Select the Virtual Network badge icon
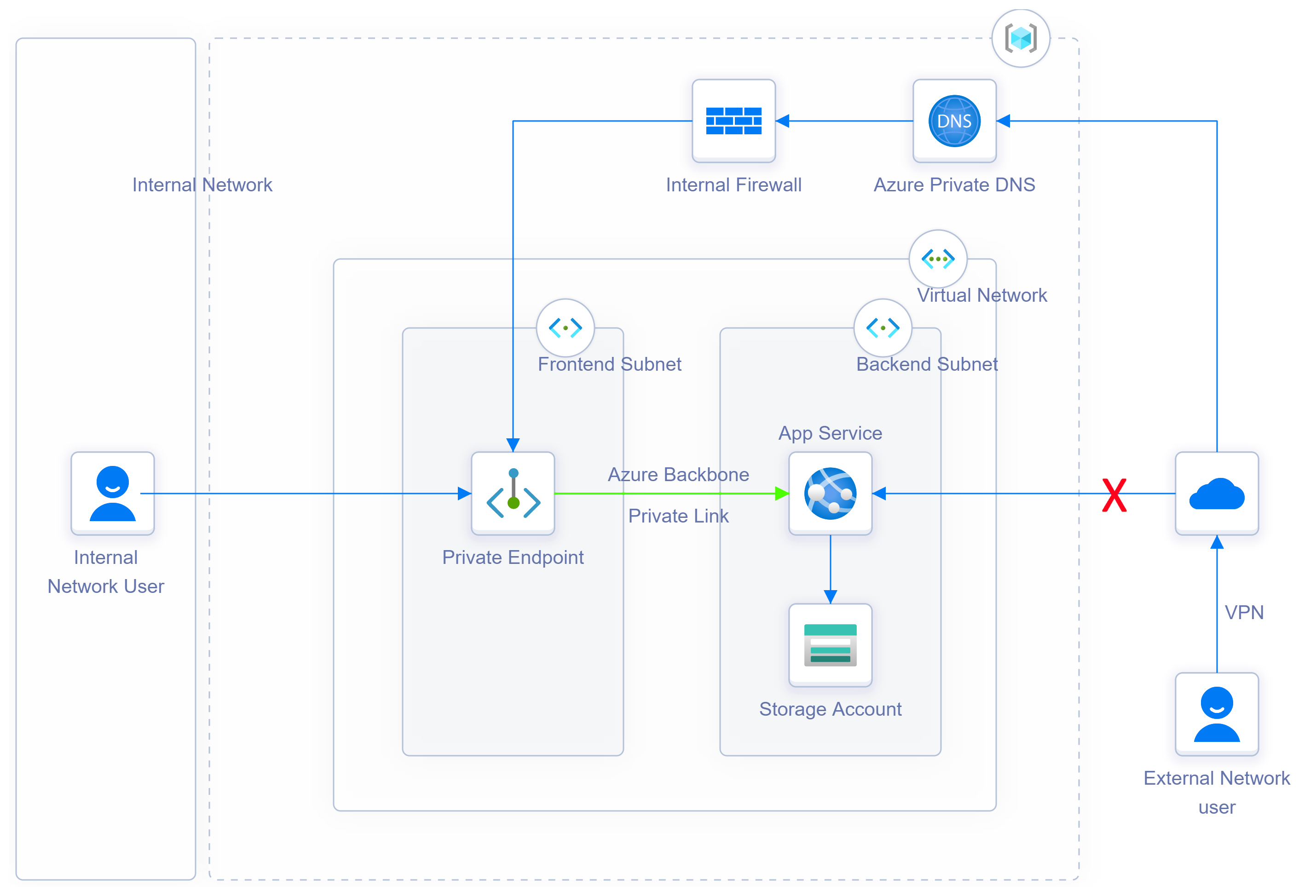This screenshot has height=896, width=1316. [938, 258]
